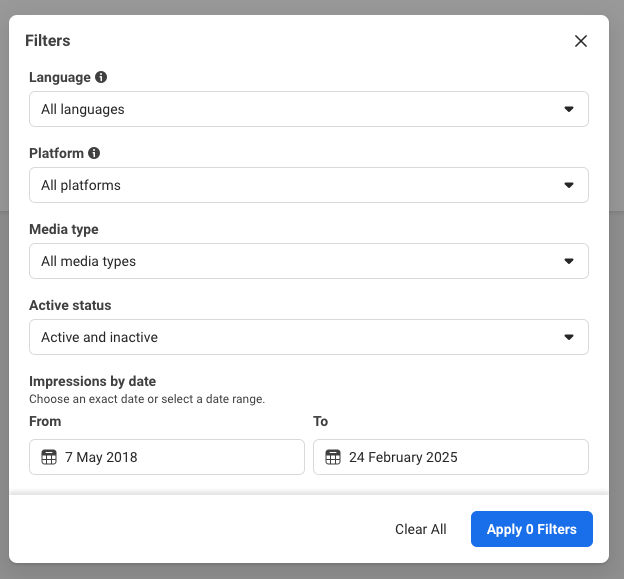The height and width of the screenshot is (579, 624).
Task: Click the caret arrow of the Platform selector
Action: click(x=569, y=185)
